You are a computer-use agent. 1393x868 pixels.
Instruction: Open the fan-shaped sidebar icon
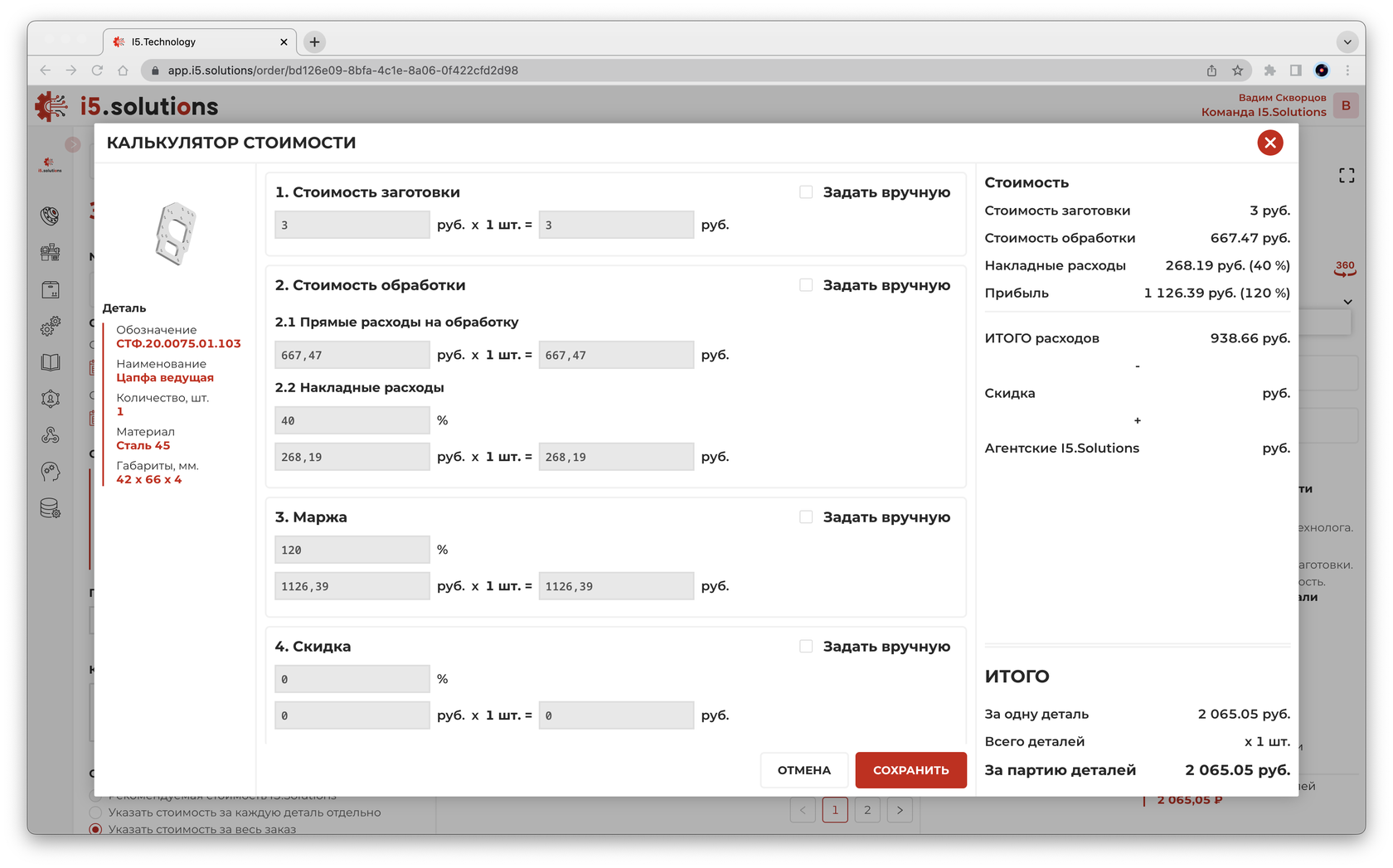click(x=51, y=435)
